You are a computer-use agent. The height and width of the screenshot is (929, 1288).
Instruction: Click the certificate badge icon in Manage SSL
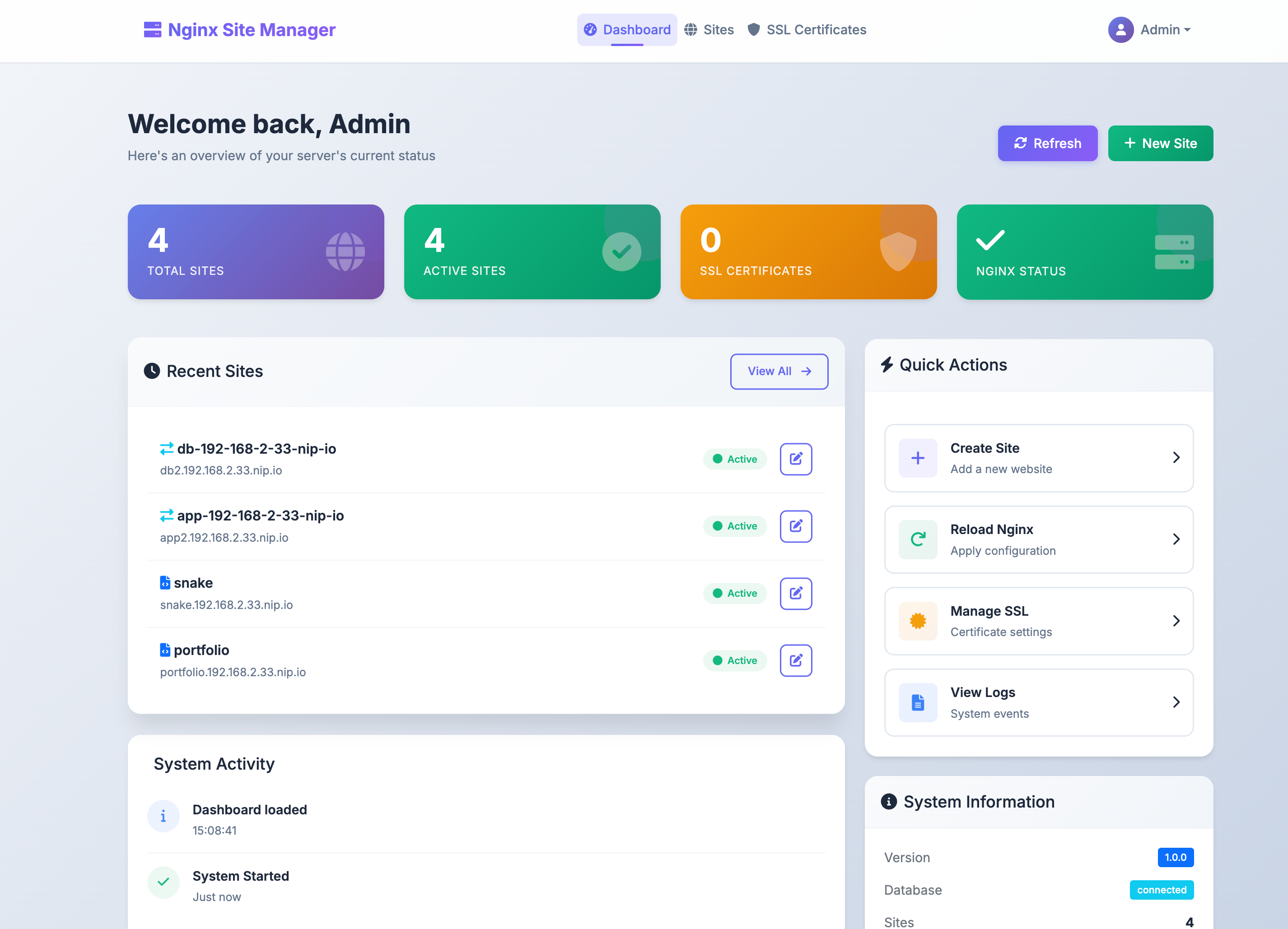point(918,621)
